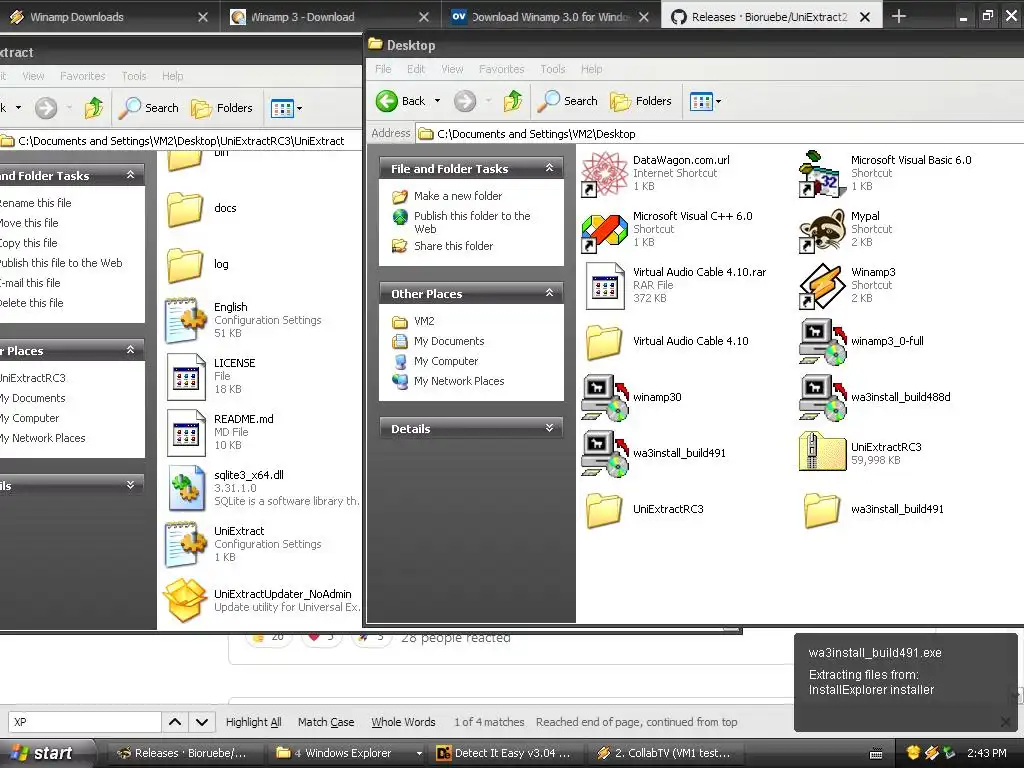Go to previous find match arrow

(x=175, y=722)
